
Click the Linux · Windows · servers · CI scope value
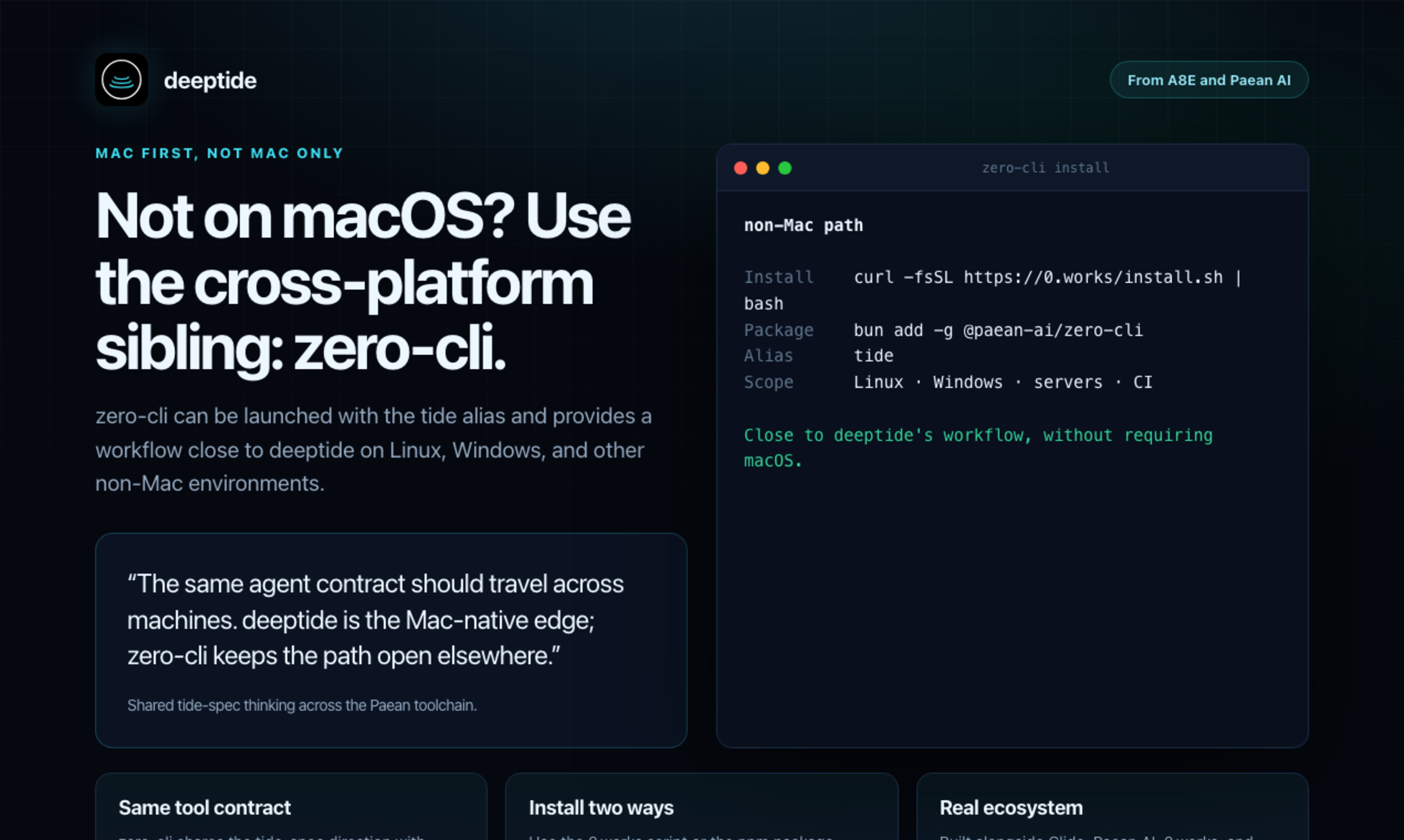(1003, 382)
